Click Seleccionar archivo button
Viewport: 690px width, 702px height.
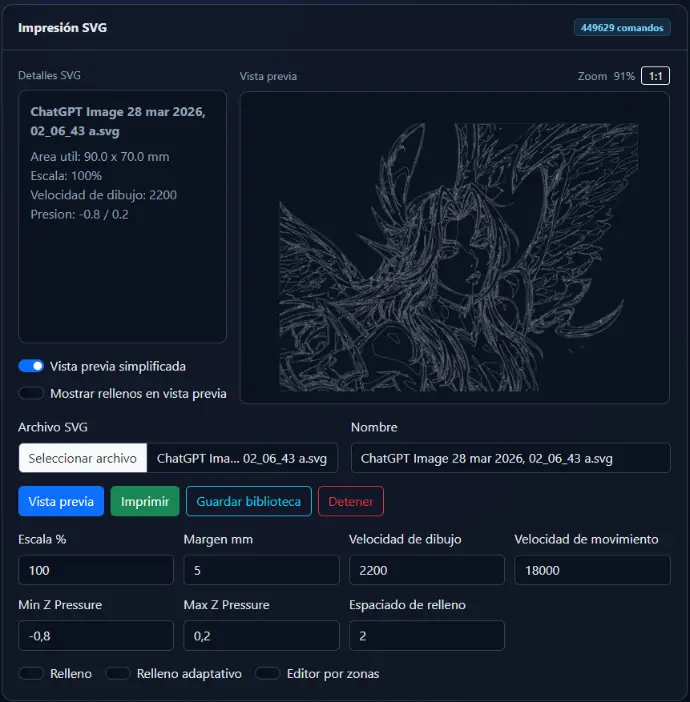click(x=82, y=458)
